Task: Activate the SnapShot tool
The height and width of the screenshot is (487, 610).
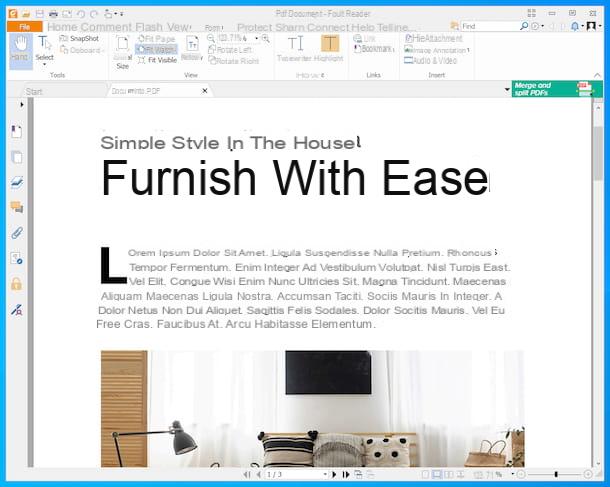Action: [x=79, y=39]
